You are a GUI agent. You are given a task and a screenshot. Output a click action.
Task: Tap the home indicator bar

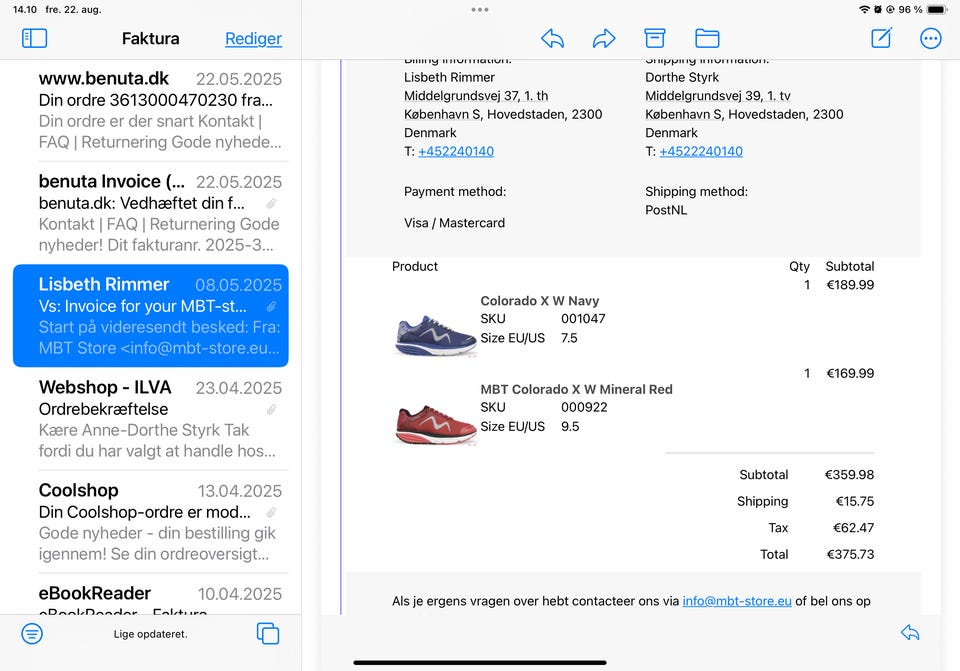pyautogui.click(x=480, y=662)
